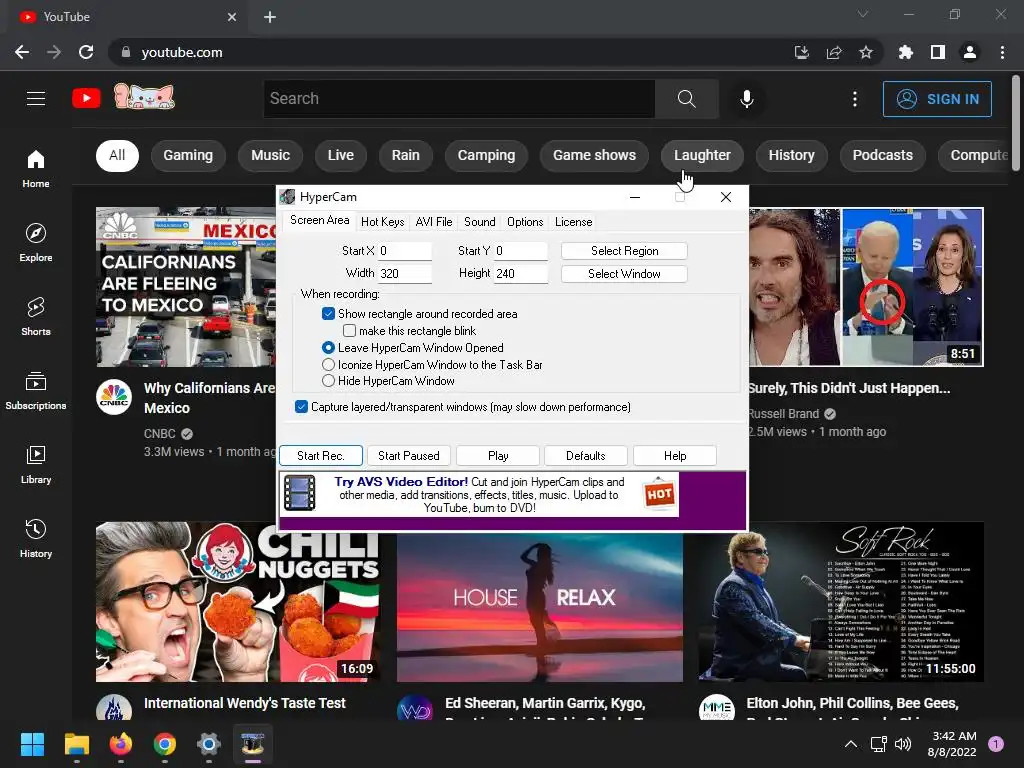Click Defaults button

click(x=586, y=456)
